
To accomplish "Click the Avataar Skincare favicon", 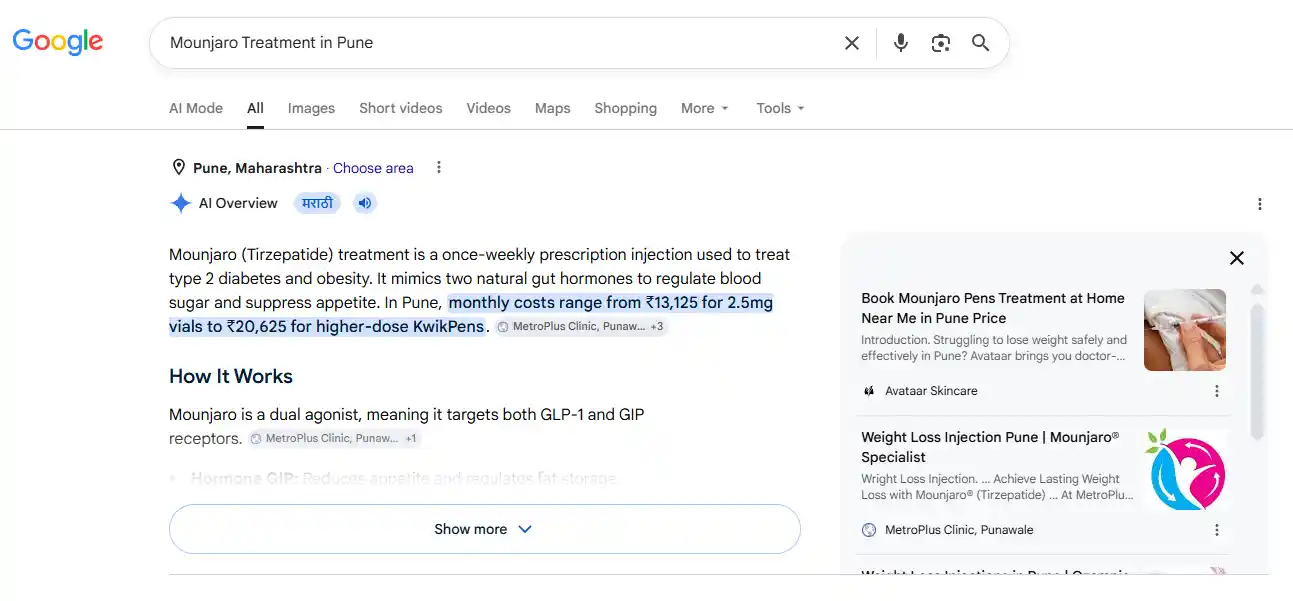I will pos(869,391).
